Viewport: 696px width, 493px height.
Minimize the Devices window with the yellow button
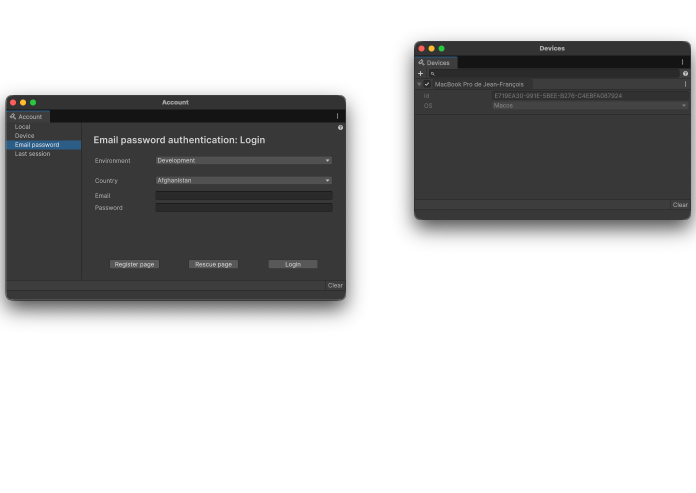point(431,48)
